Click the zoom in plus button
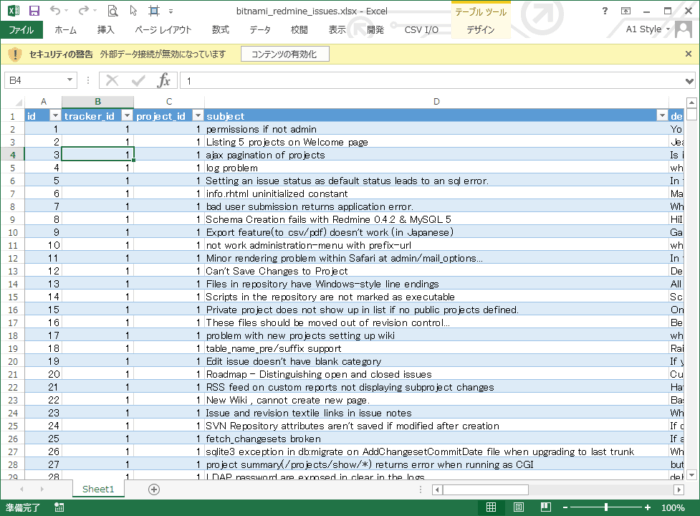Image resolution: width=700 pixels, height=516 pixels. [647, 508]
